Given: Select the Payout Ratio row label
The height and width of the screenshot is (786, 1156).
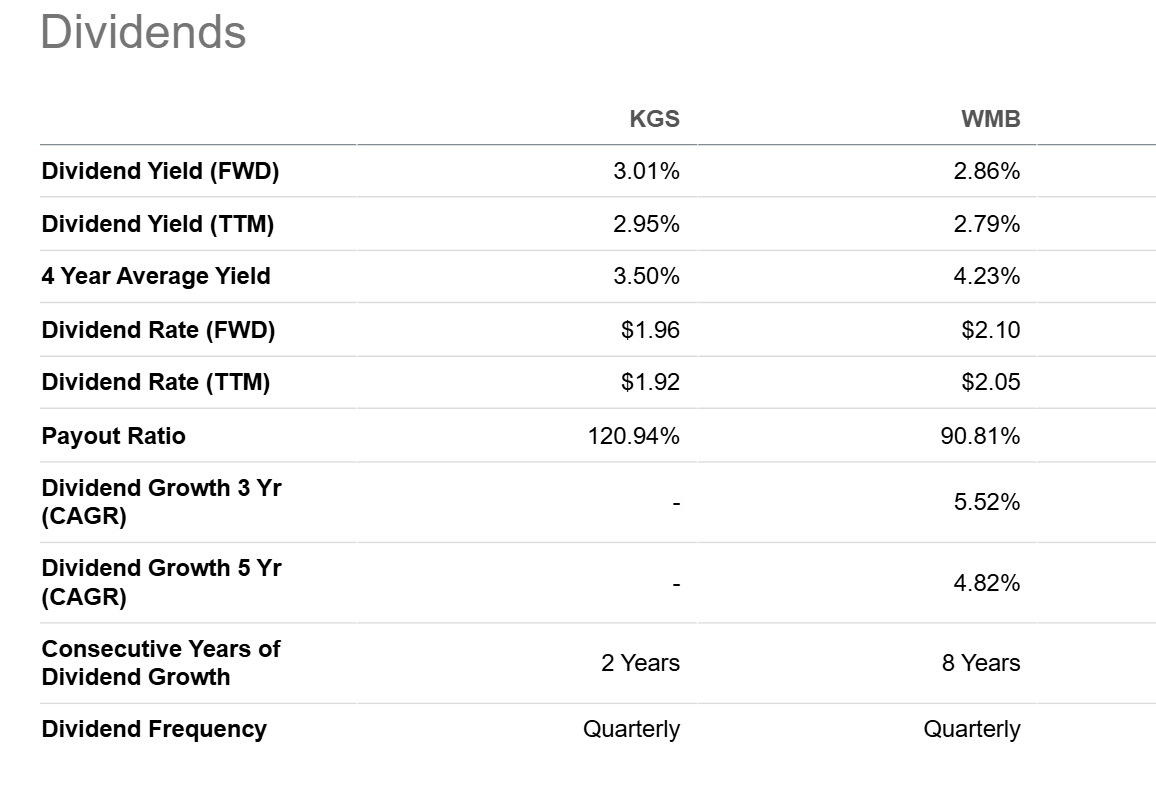Looking at the screenshot, I should [114, 436].
